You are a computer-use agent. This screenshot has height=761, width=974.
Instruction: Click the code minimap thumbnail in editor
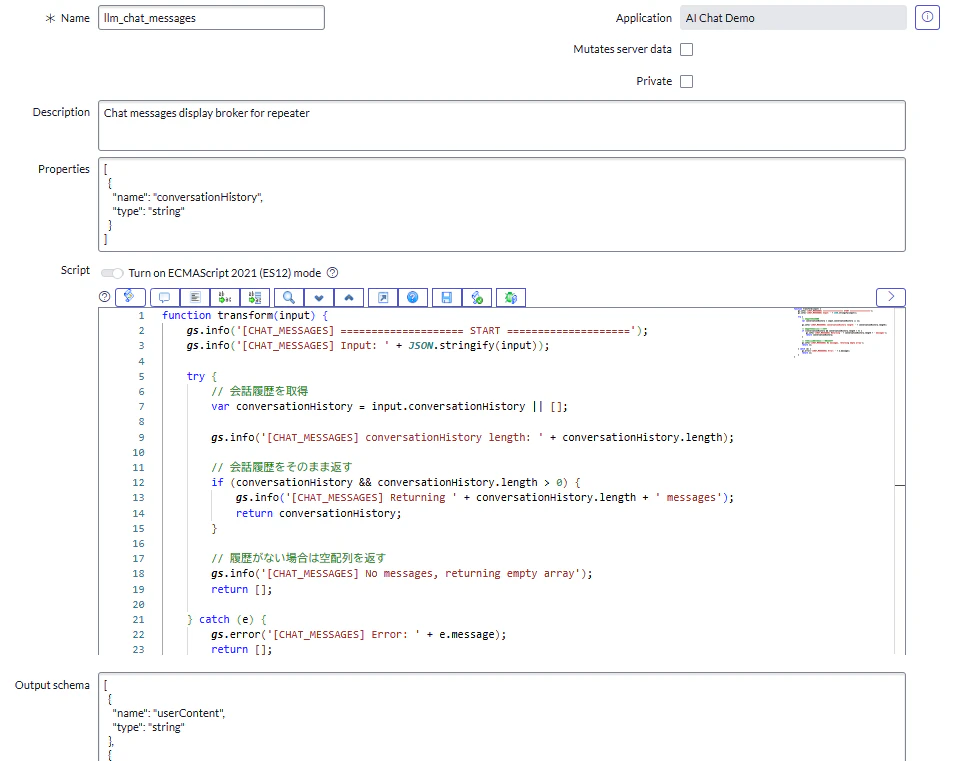coord(842,333)
